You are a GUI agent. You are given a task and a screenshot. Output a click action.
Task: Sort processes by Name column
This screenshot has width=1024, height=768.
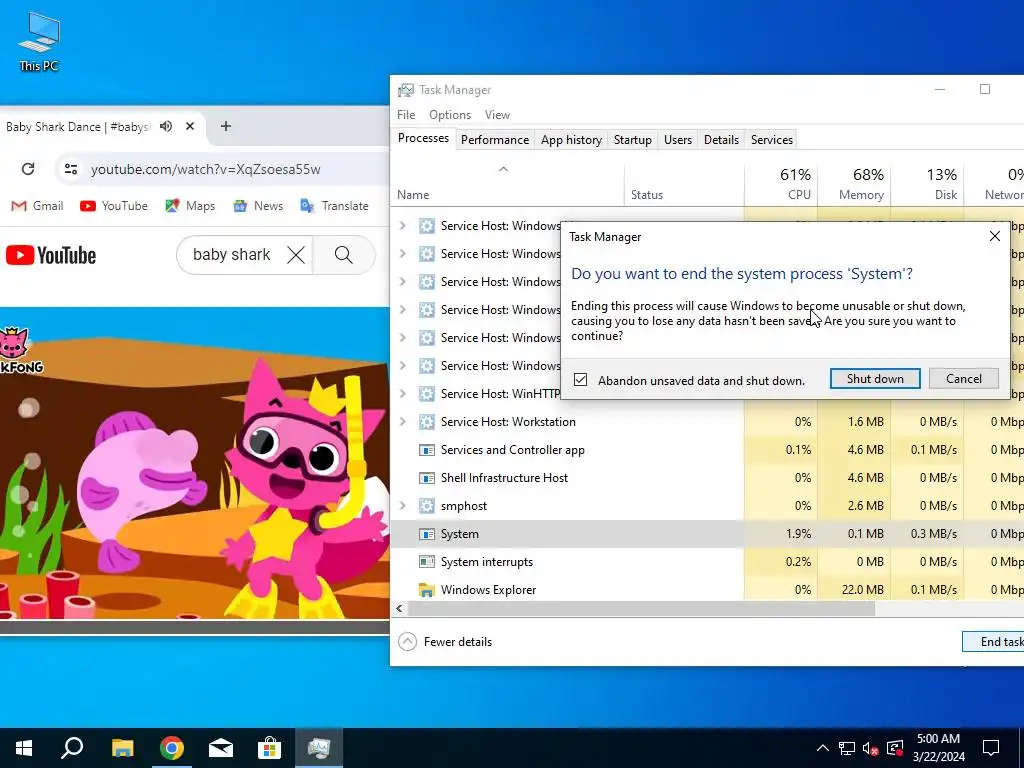click(x=507, y=185)
